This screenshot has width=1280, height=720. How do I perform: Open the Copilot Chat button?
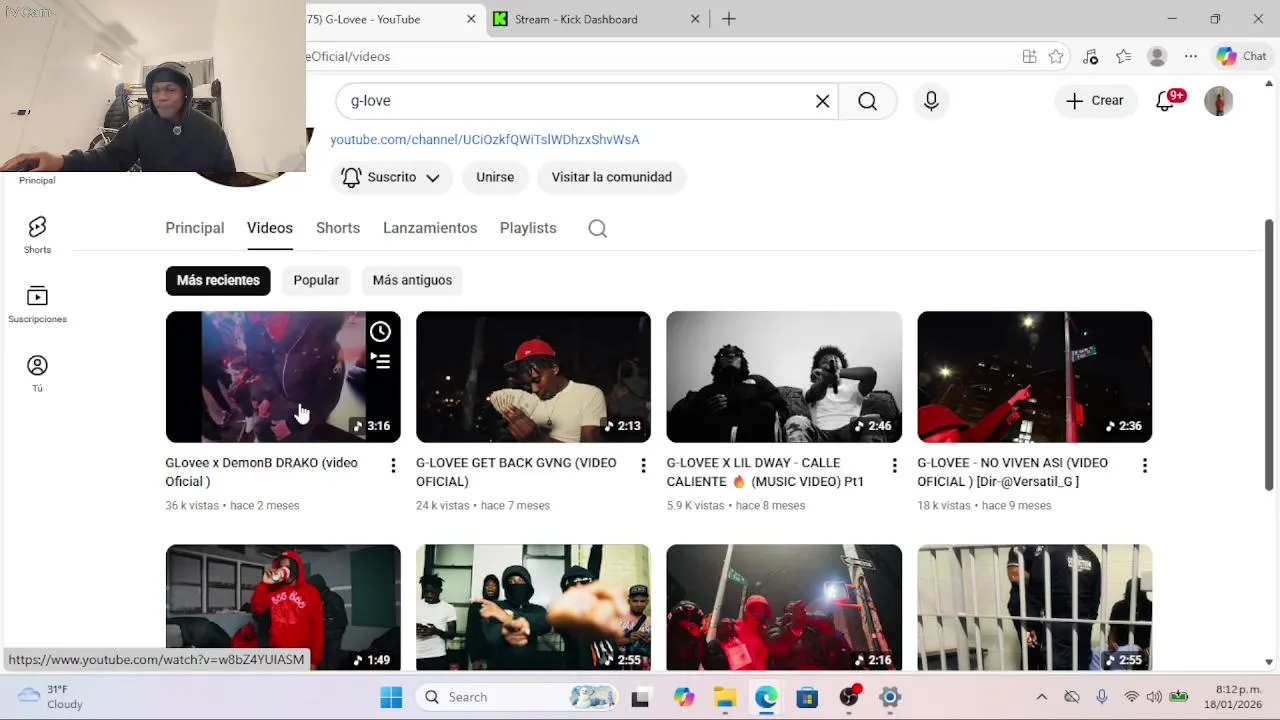(1242, 56)
